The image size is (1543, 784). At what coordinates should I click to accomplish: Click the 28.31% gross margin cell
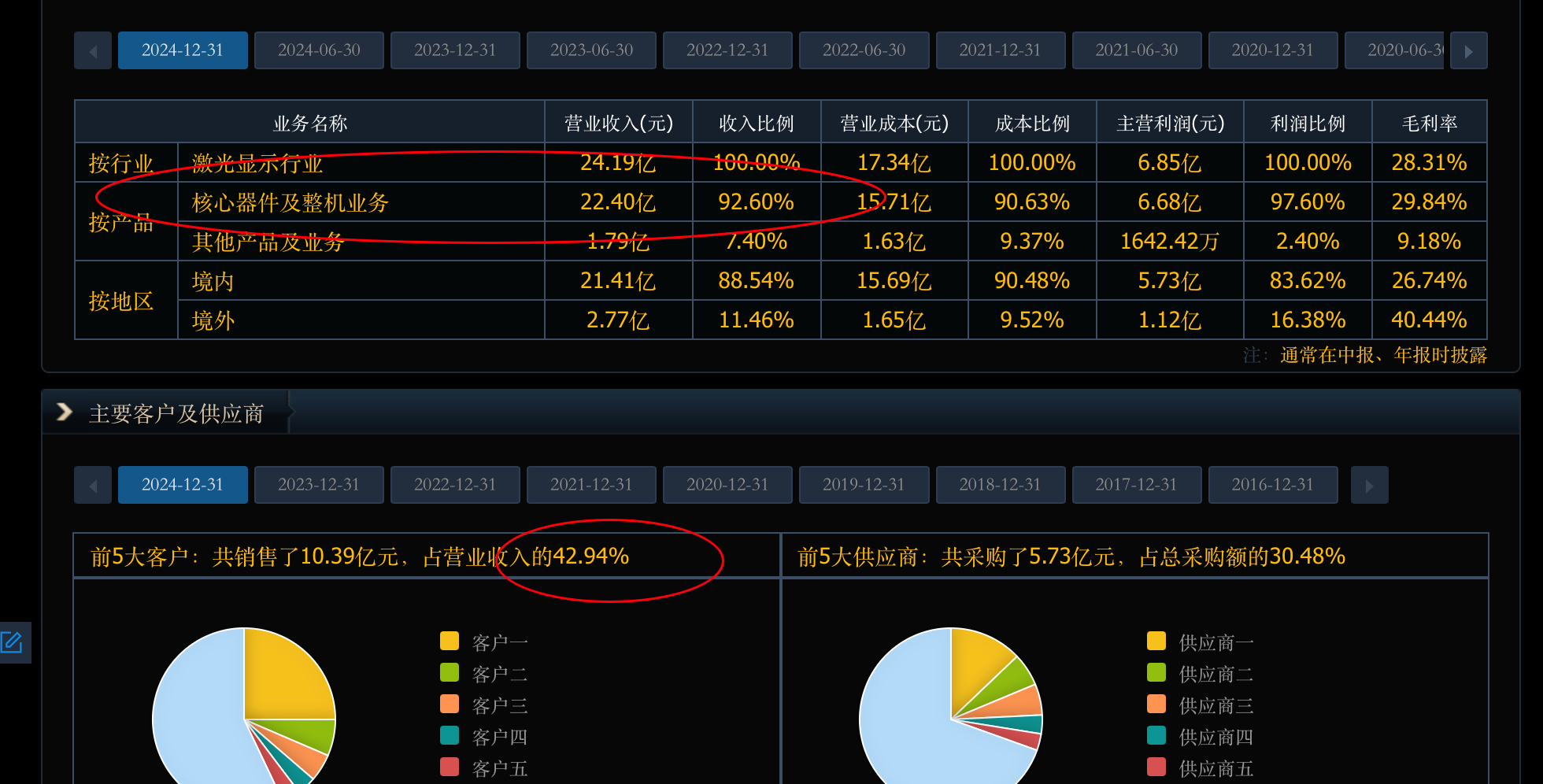pos(1430,163)
